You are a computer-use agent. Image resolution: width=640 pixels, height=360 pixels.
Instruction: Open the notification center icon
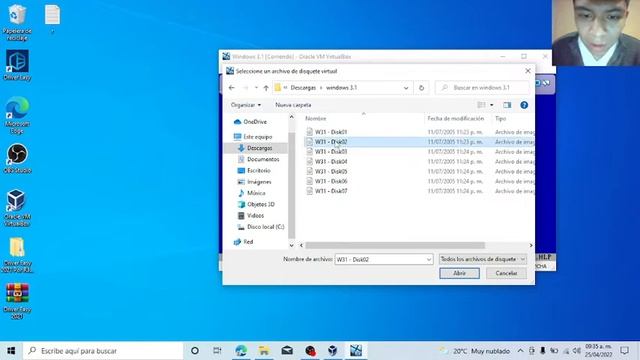click(x=624, y=351)
